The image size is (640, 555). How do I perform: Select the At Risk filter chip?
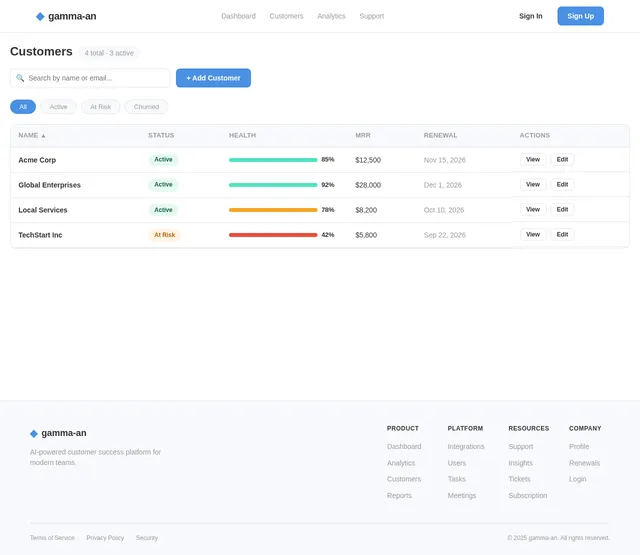tap(100, 107)
